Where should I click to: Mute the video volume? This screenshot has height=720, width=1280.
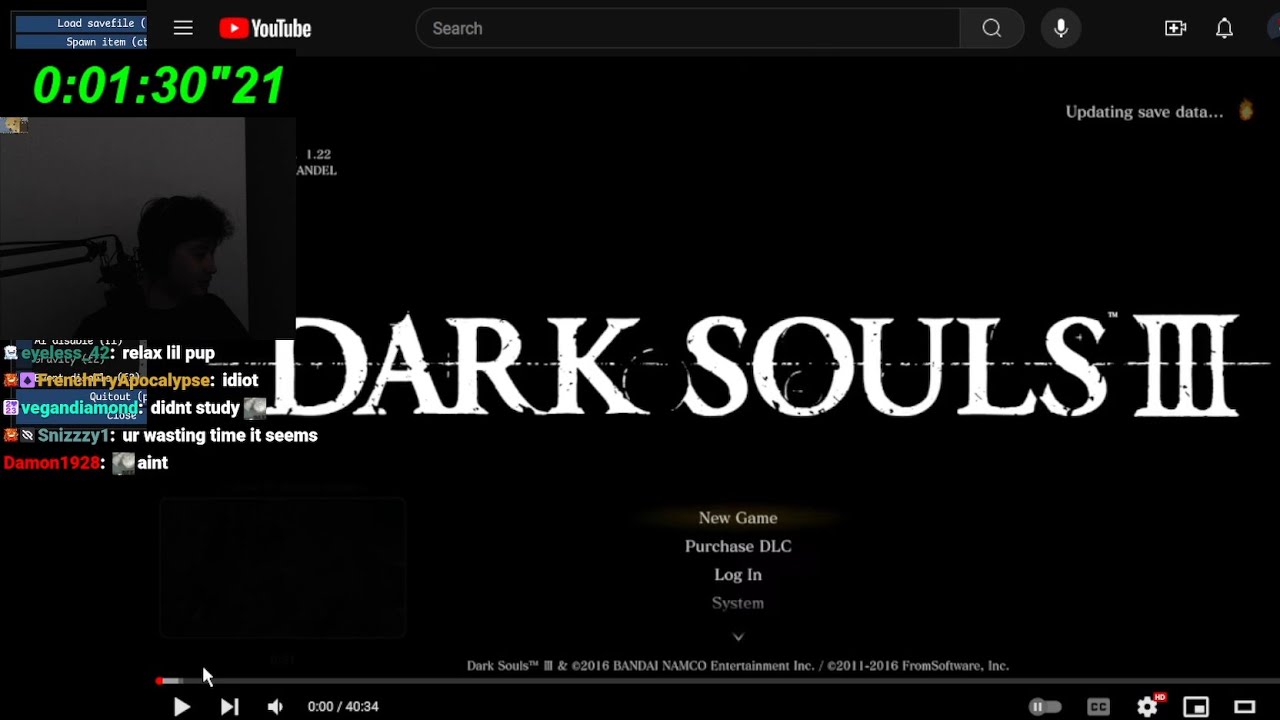[x=275, y=707]
